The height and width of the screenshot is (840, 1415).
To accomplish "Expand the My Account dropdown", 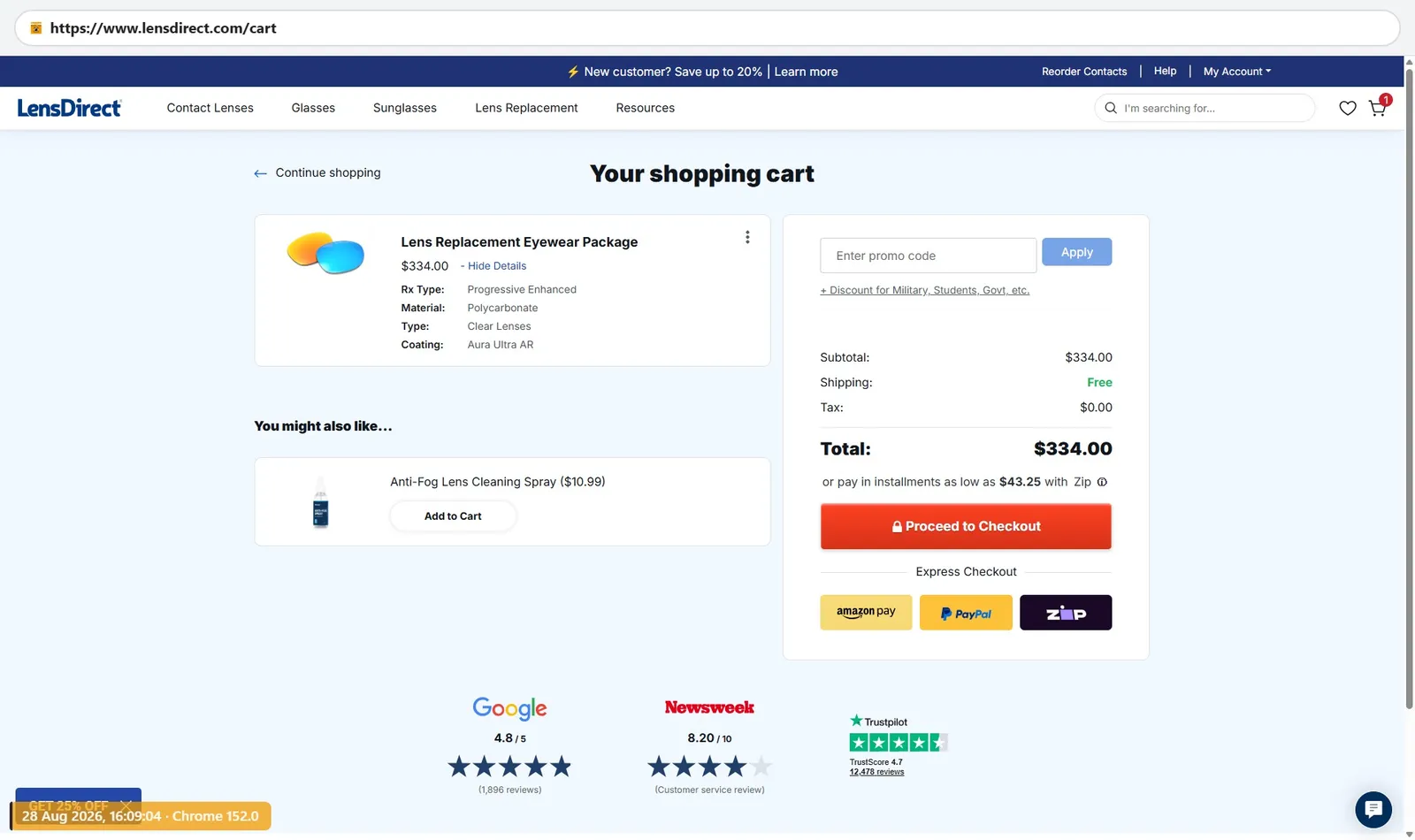I will coord(1236,72).
